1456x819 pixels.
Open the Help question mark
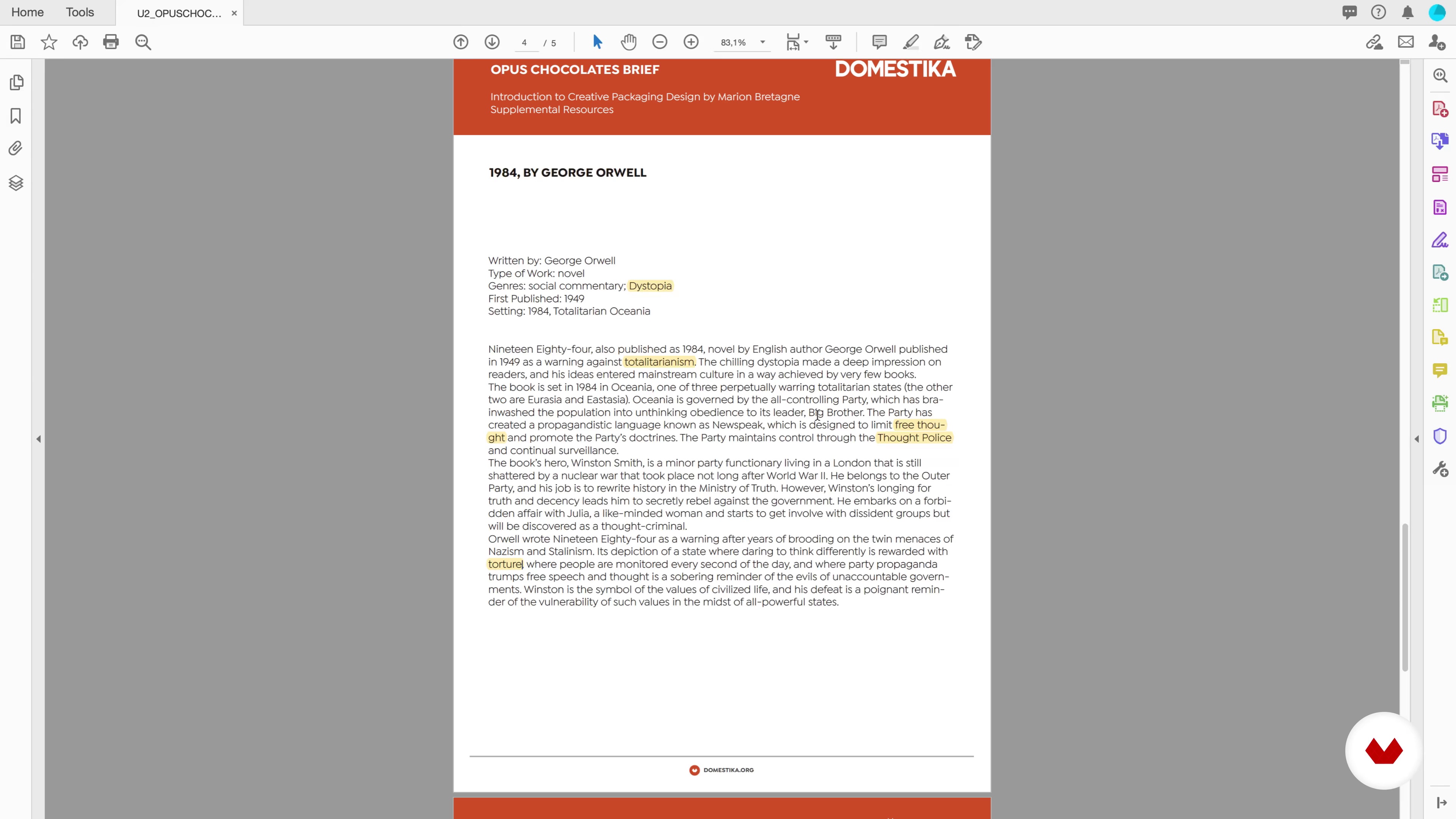point(1379,13)
